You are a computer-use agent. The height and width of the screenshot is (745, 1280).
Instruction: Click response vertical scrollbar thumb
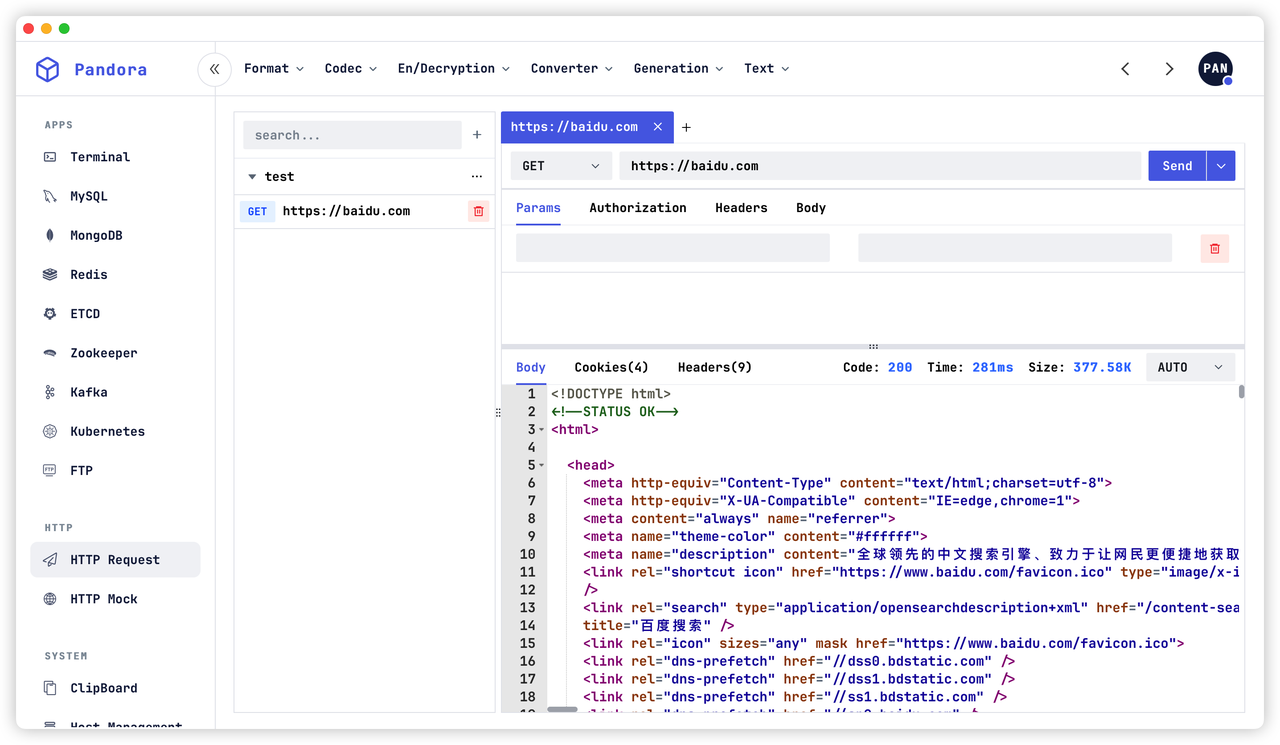point(1241,392)
